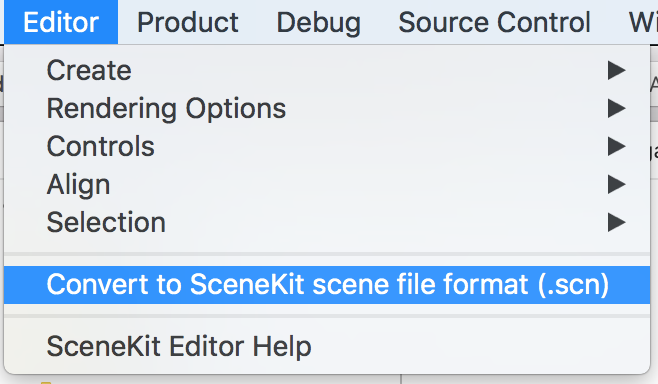Viewport: 658px width, 384px height.
Task: Select the Controls menu entry
Action: pyautogui.click(x=327, y=146)
